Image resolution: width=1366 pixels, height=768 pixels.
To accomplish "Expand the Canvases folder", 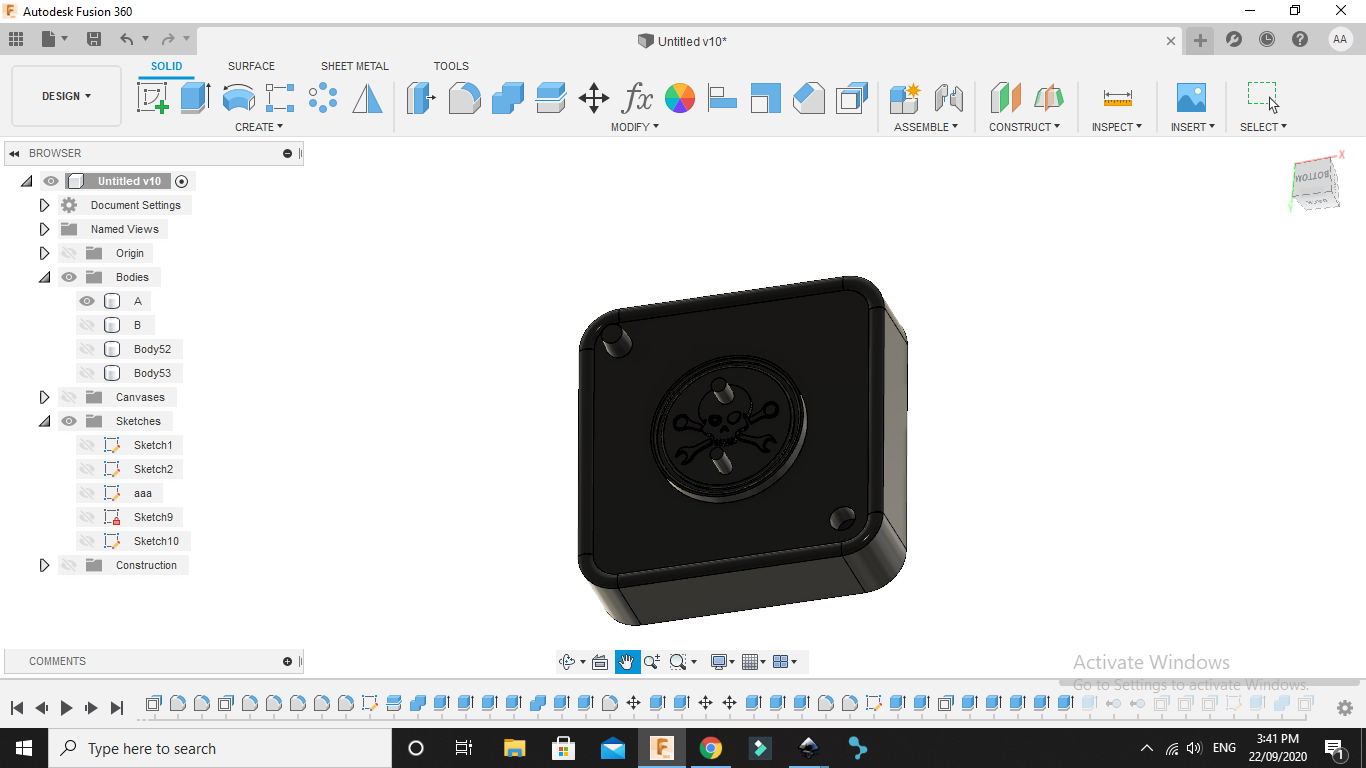I will [44, 397].
